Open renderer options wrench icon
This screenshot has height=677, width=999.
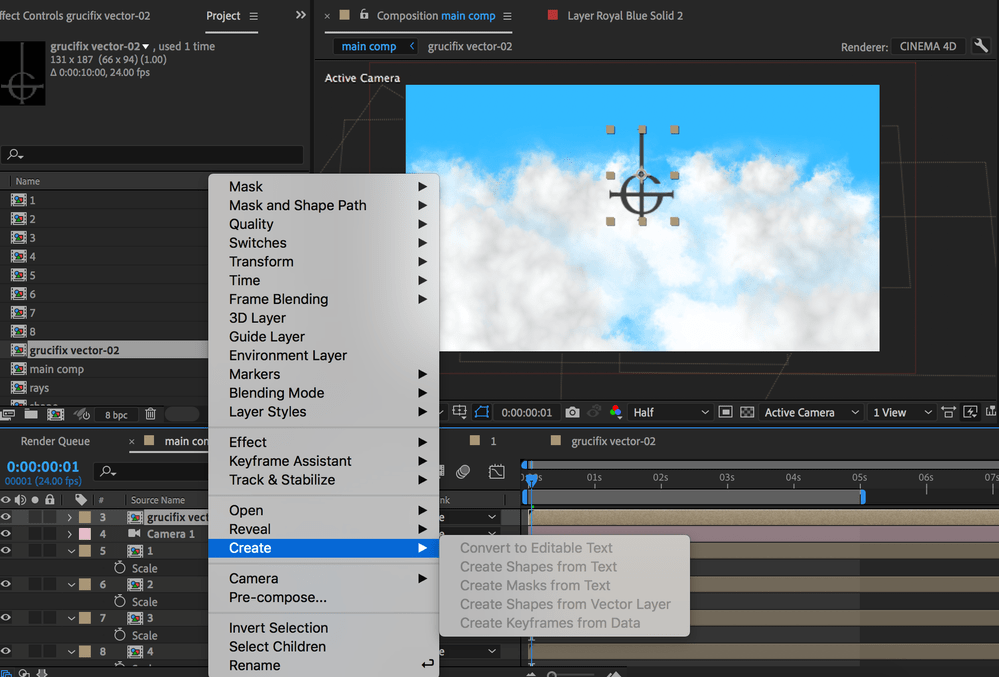tap(981, 46)
